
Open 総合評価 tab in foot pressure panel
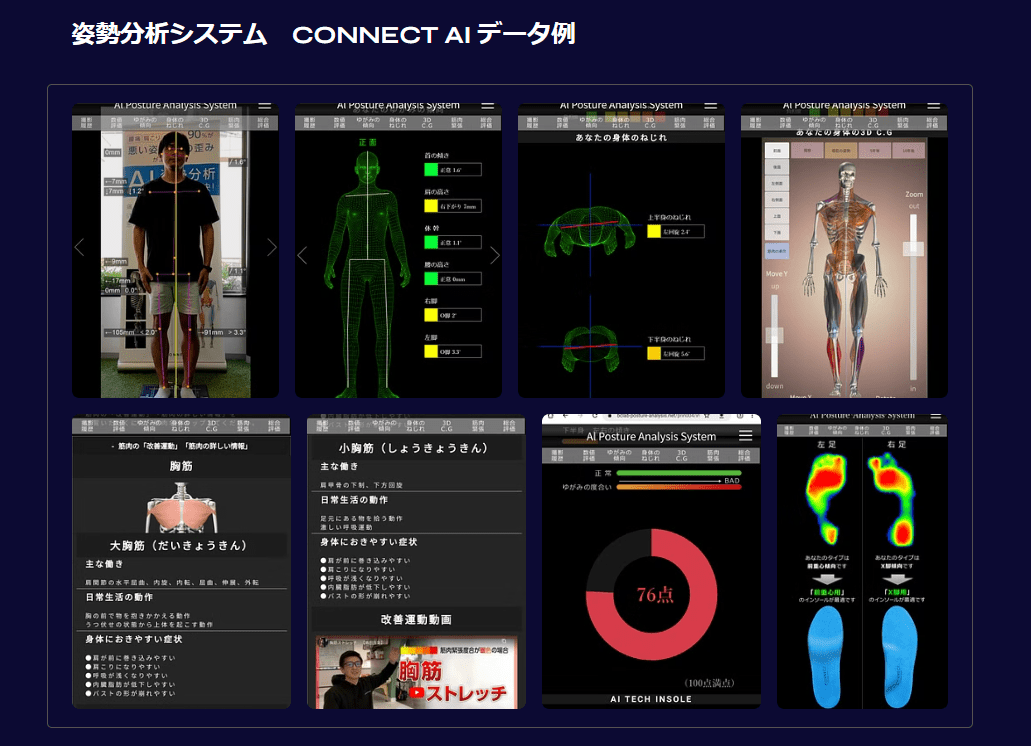coord(934,431)
